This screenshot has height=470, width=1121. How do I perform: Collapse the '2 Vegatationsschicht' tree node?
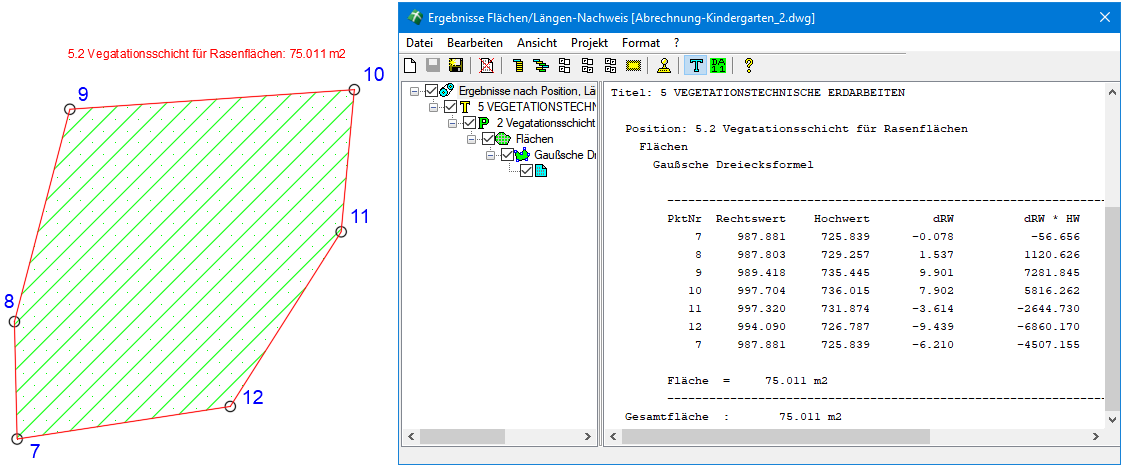pos(453,123)
